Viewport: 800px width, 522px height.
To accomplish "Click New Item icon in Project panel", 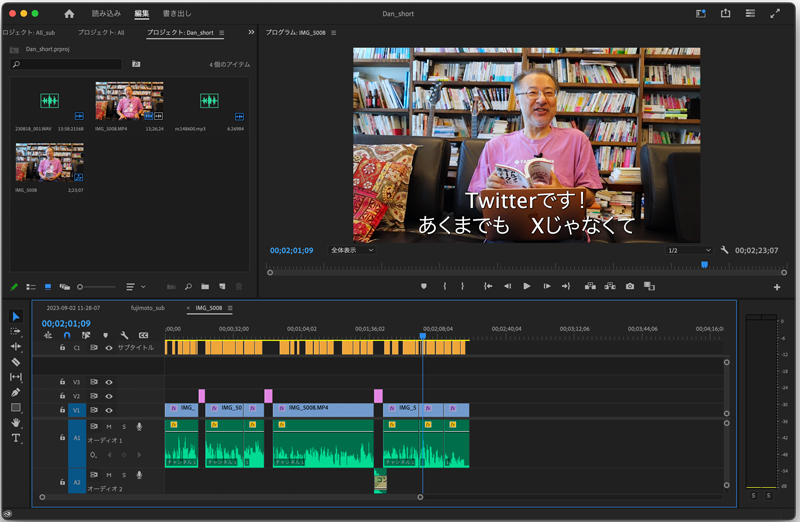I will 222,287.
